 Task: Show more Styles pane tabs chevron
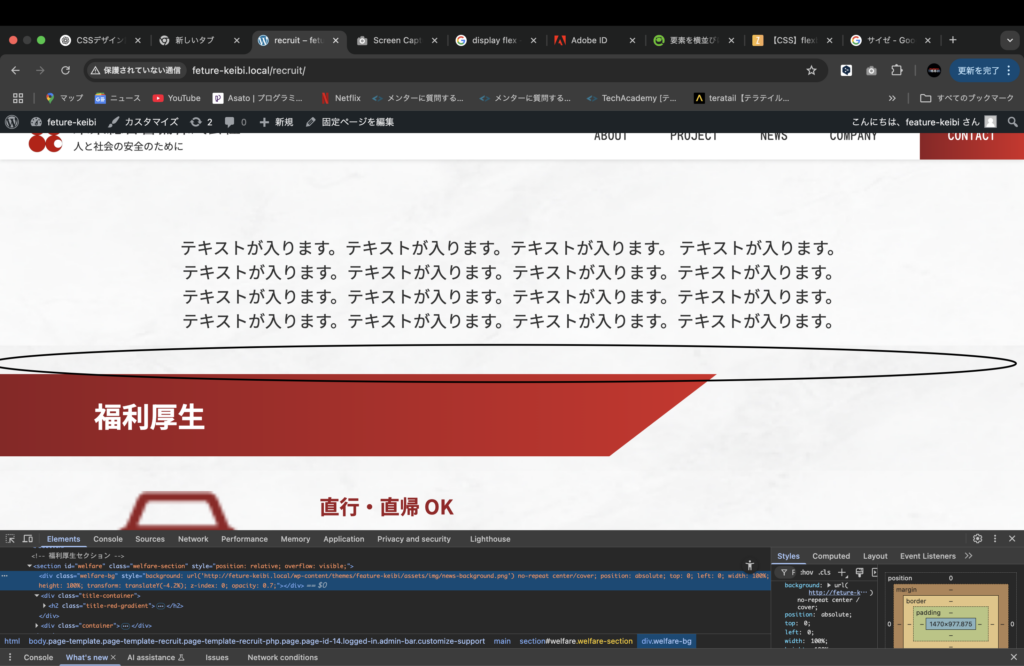pyautogui.click(x=968, y=556)
